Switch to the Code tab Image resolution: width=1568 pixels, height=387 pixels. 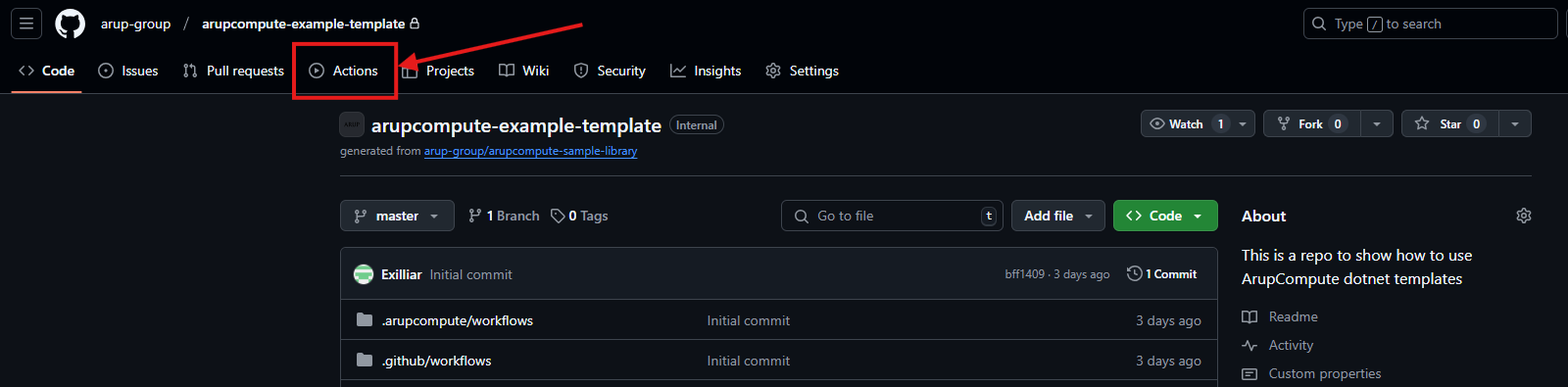(46, 71)
